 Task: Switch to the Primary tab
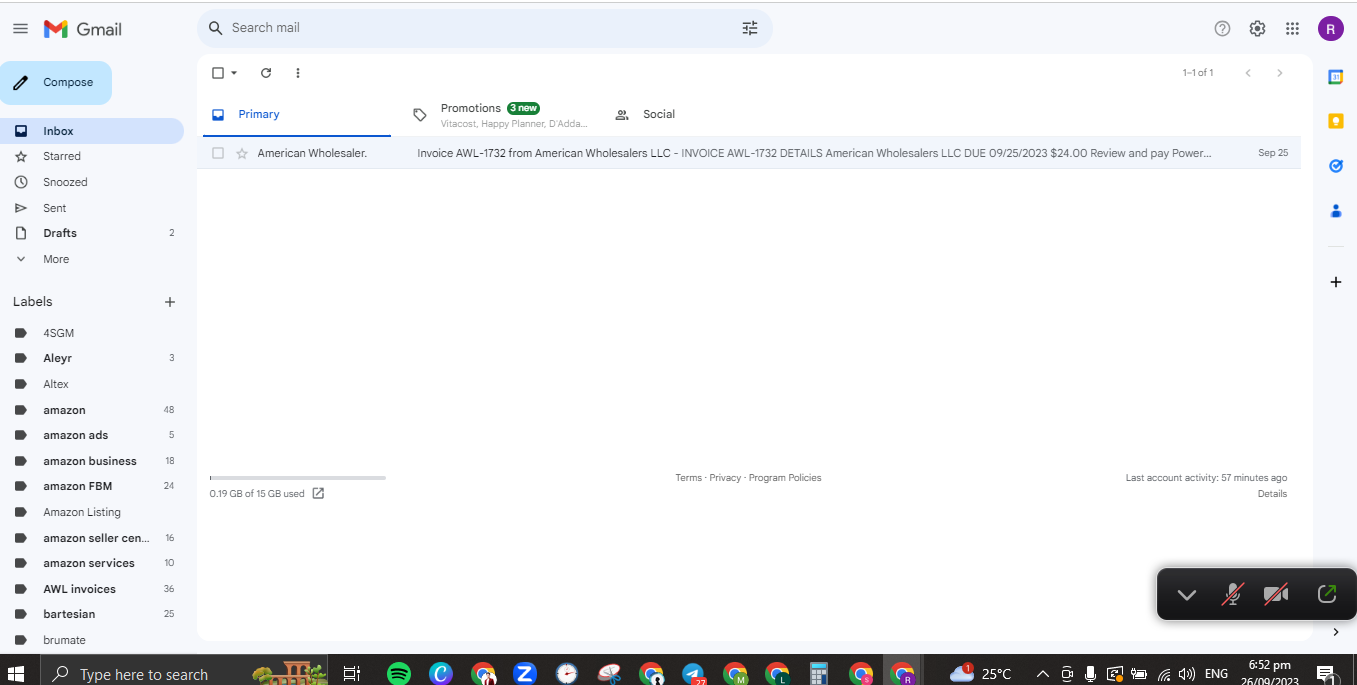pyautogui.click(x=295, y=114)
